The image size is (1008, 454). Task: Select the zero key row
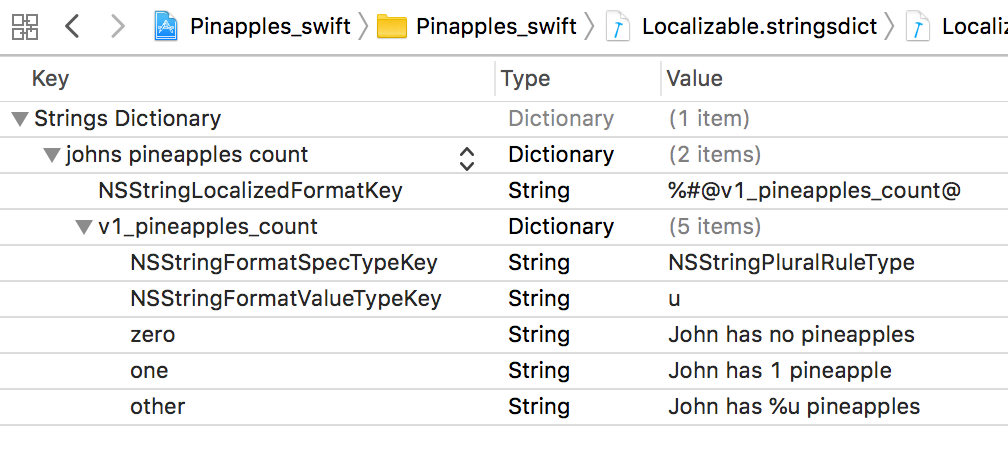152,335
